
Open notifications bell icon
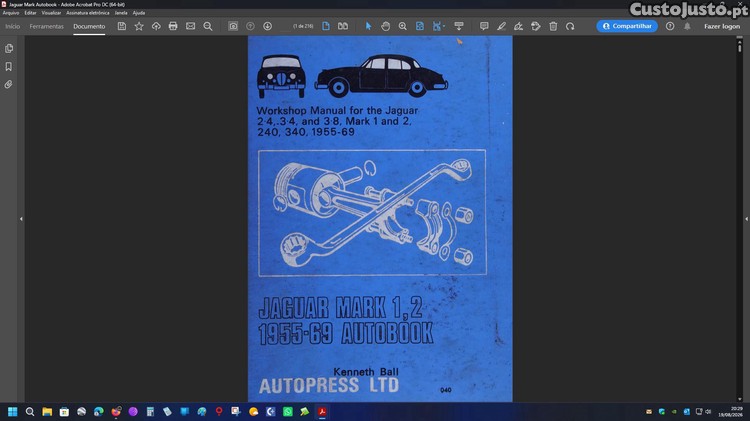(x=687, y=26)
